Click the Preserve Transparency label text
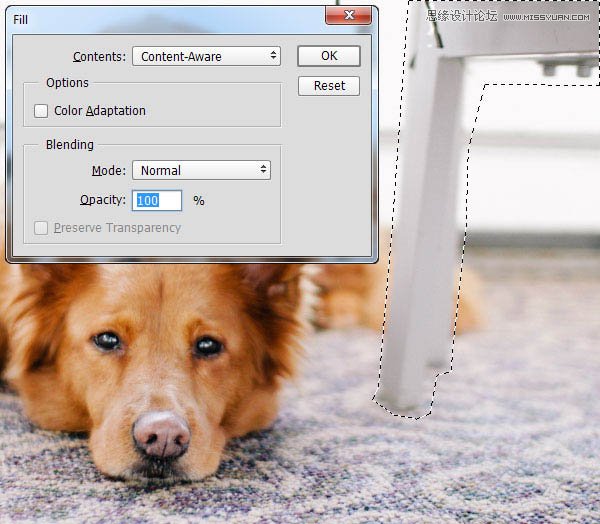Screen dimensions: 600x524 pos(117,228)
